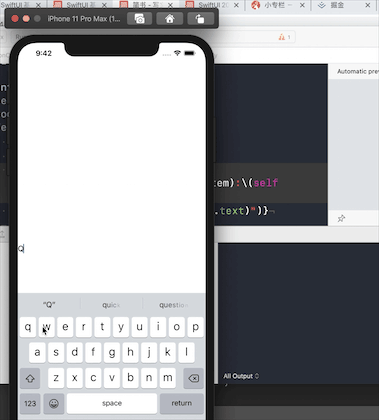Tap the z key
379x420 pixels.
tap(56, 378)
